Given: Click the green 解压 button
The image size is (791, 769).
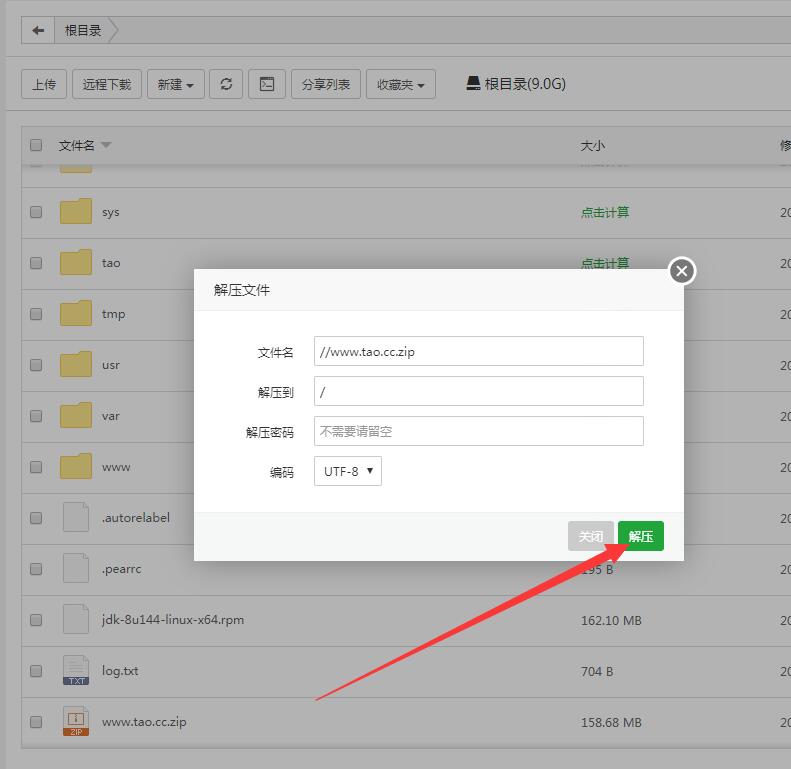Looking at the screenshot, I should coord(641,536).
